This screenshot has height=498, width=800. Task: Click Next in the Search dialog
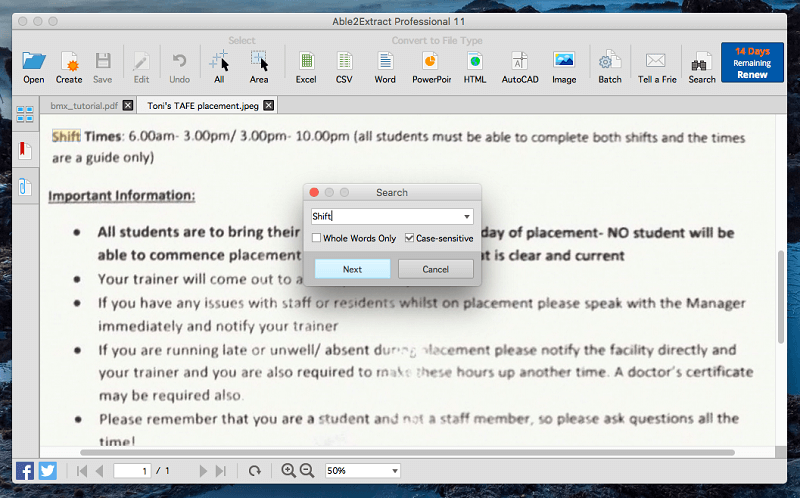(353, 269)
